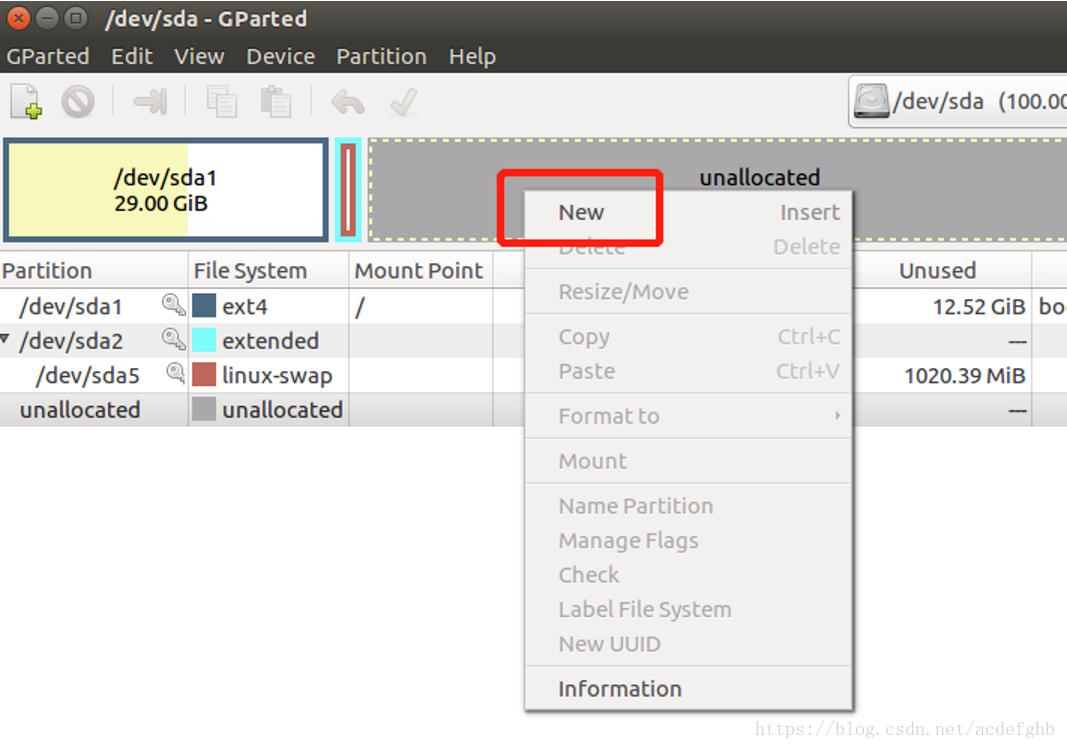
Task: Select the /dev/sda2 row in partition list
Action: 534,340
